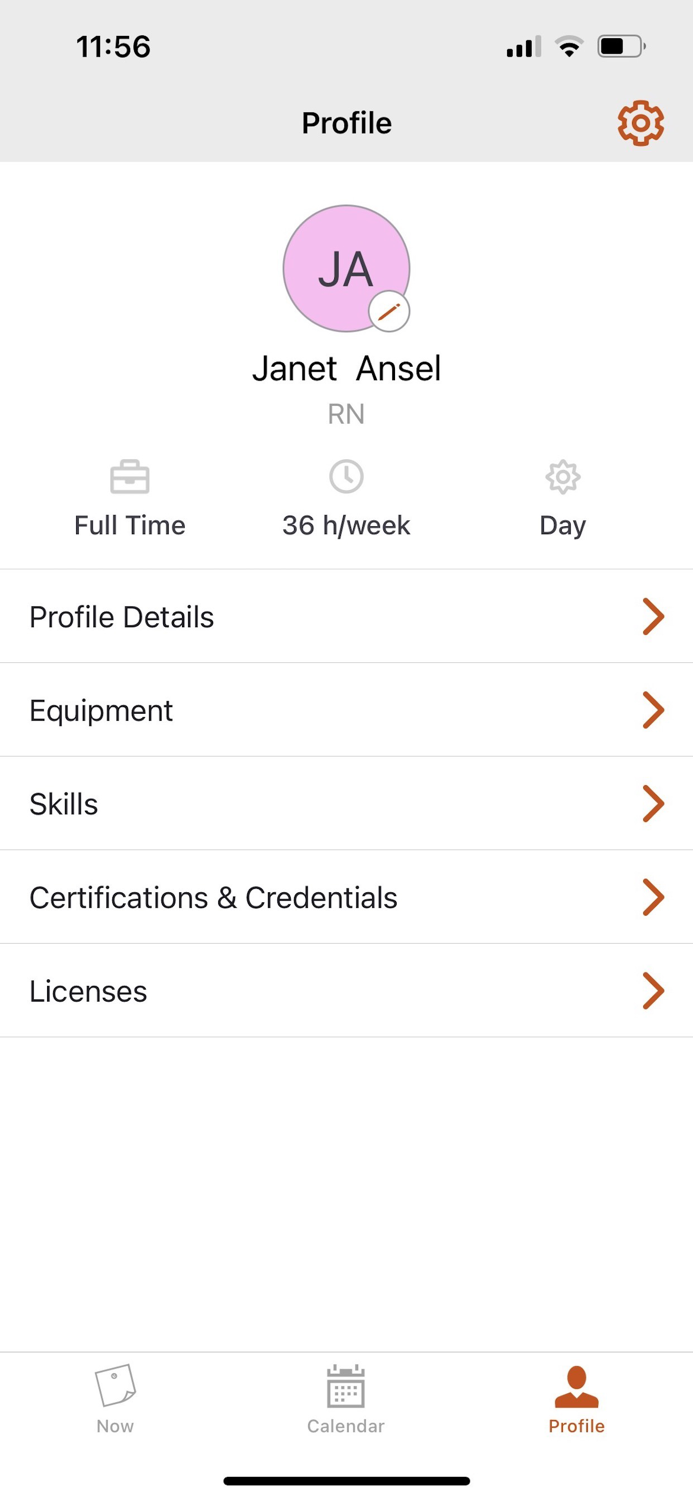The width and height of the screenshot is (693, 1500).
Task: Click the briefcase icon above Full Time
Action: coord(129,477)
